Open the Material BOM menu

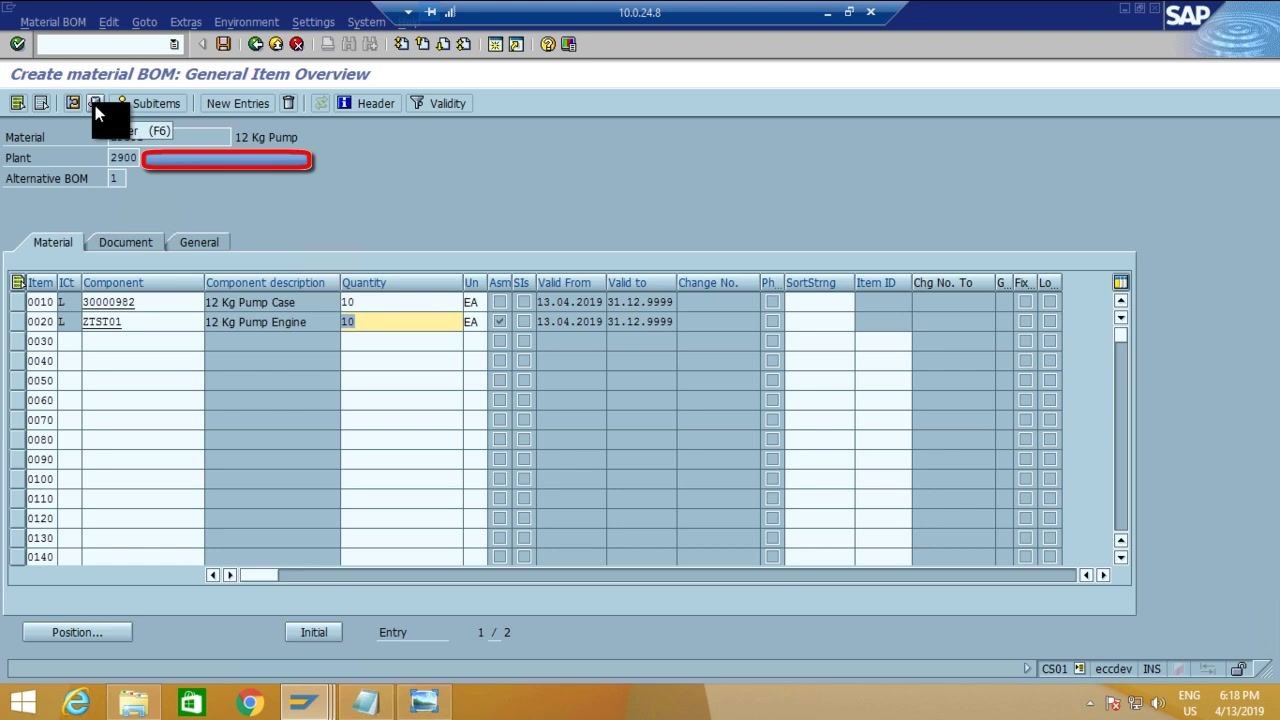53,22
